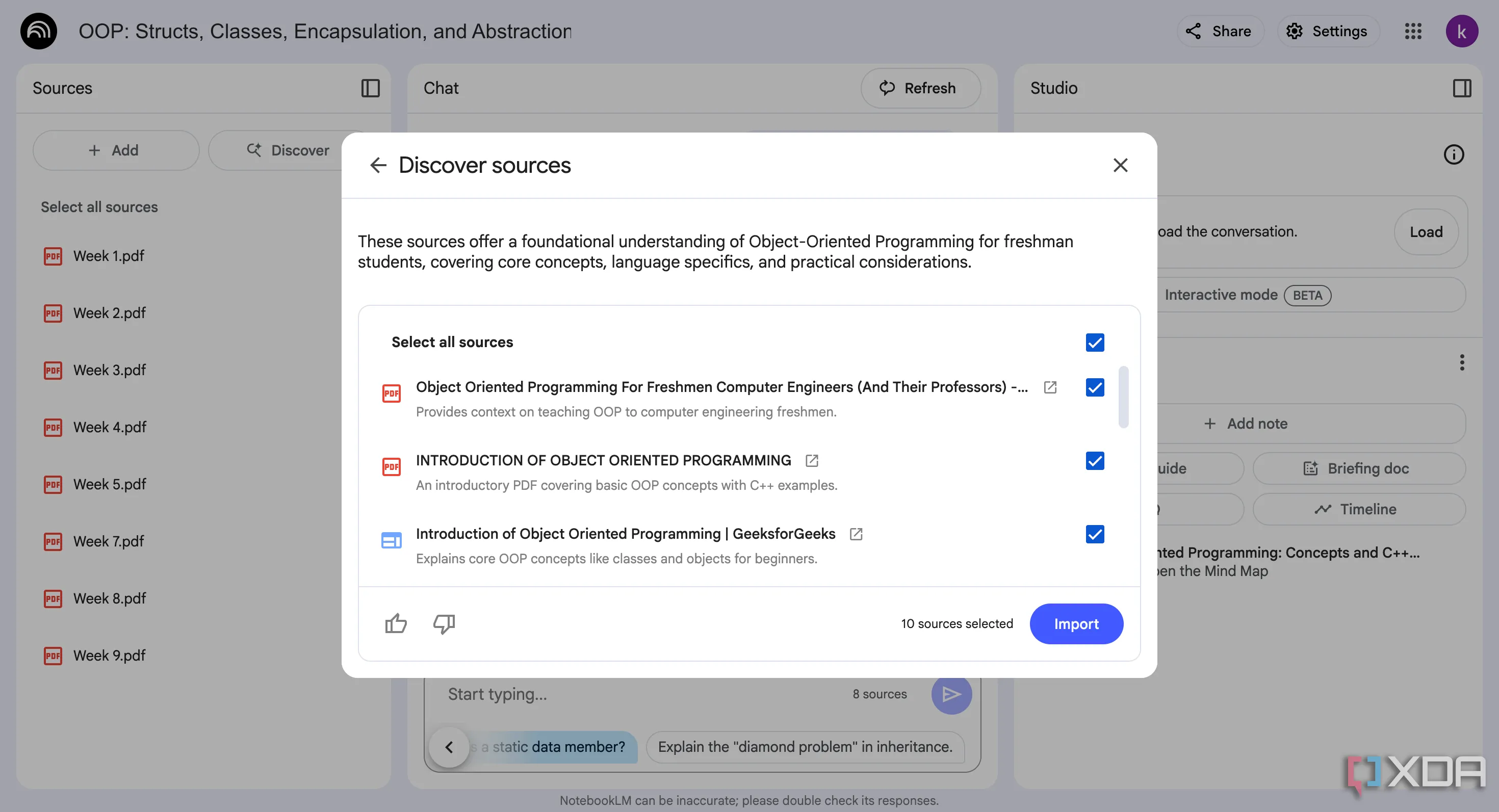Open external link for INTRODUCTION OF OBJECT ORIENTED PROGRAMMING

coord(812,461)
